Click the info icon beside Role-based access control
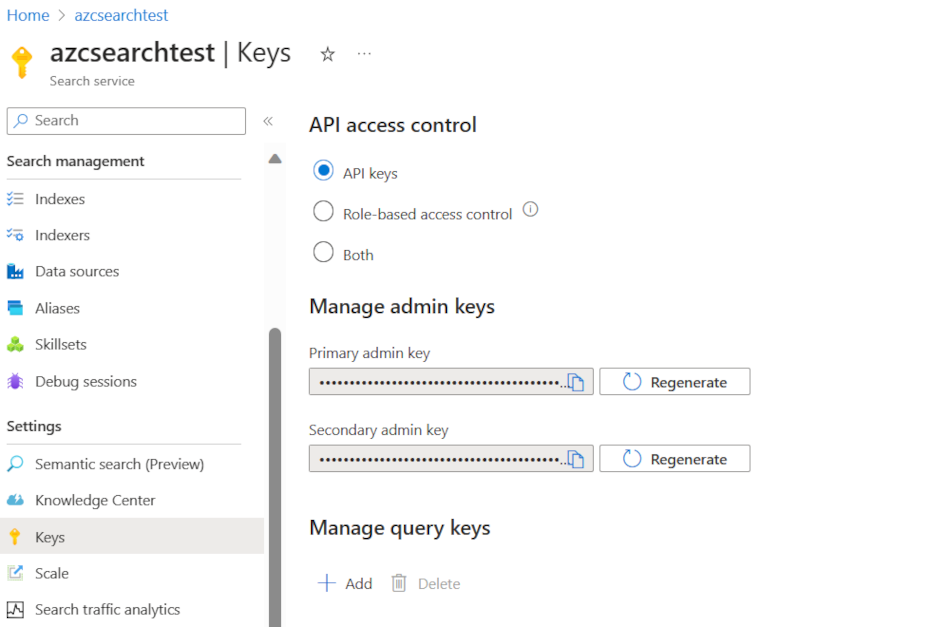 click(530, 210)
